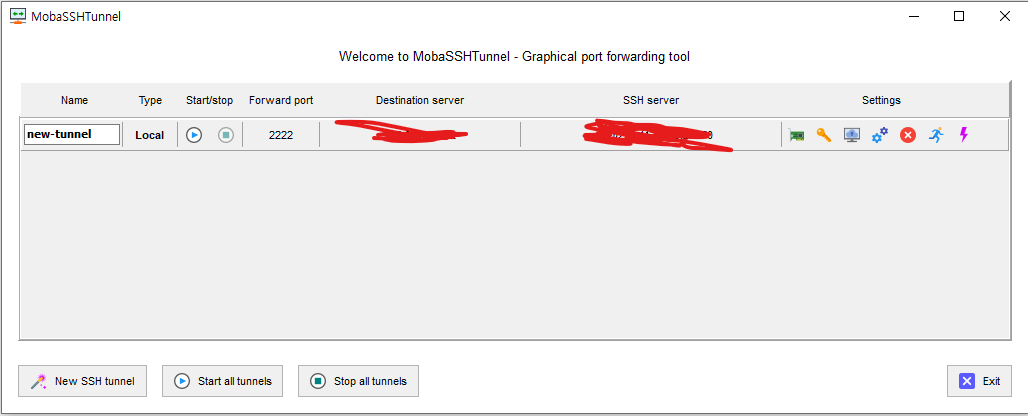Click the Type column header
Screen dimensions: 1028x416
(x=150, y=100)
